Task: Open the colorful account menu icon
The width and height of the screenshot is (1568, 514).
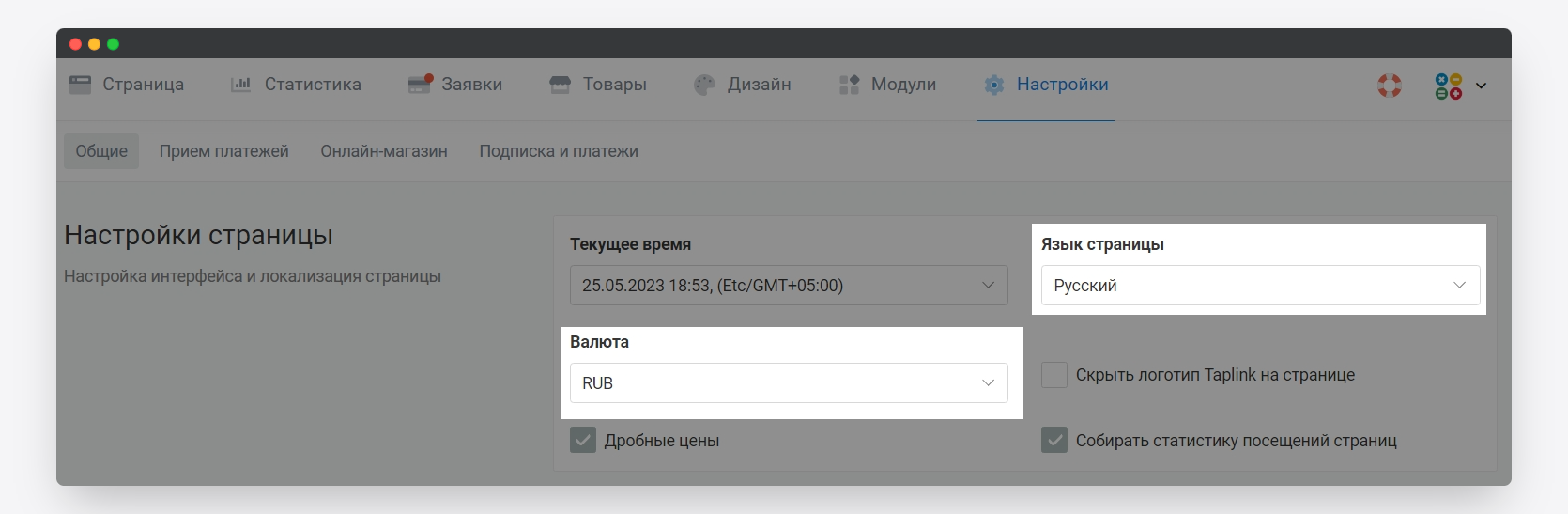Action: pos(1449,86)
